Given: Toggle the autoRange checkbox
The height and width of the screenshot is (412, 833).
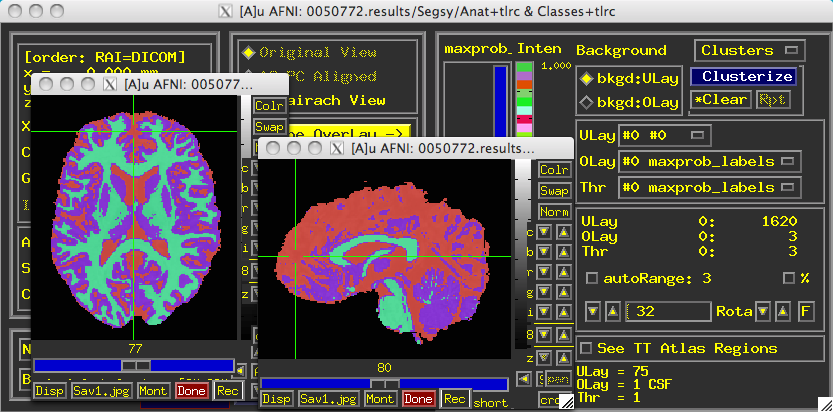Looking at the screenshot, I should point(591,278).
